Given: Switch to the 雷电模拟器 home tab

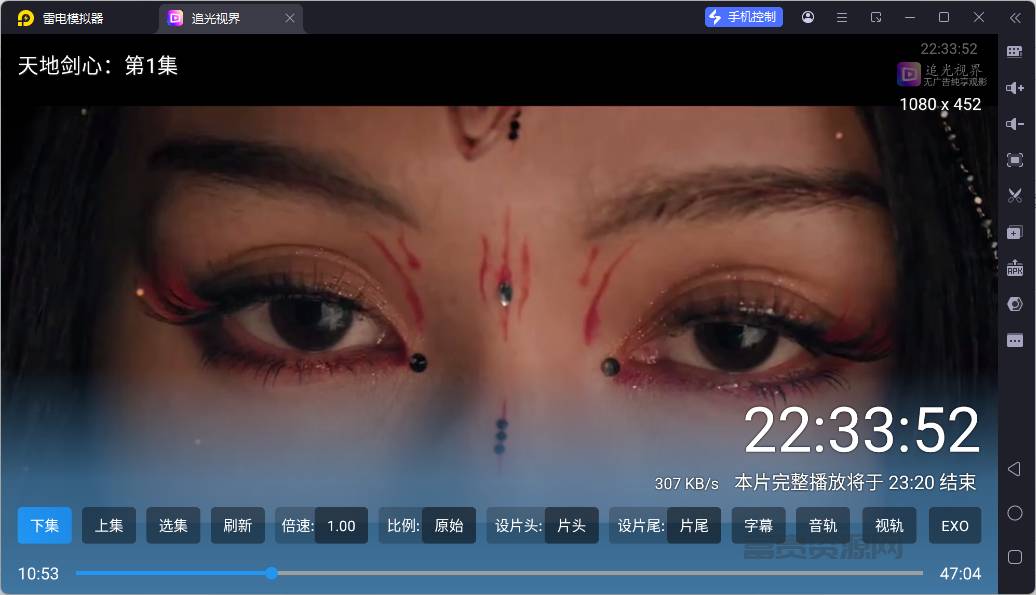Looking at the screenshot, I should 73,18.
